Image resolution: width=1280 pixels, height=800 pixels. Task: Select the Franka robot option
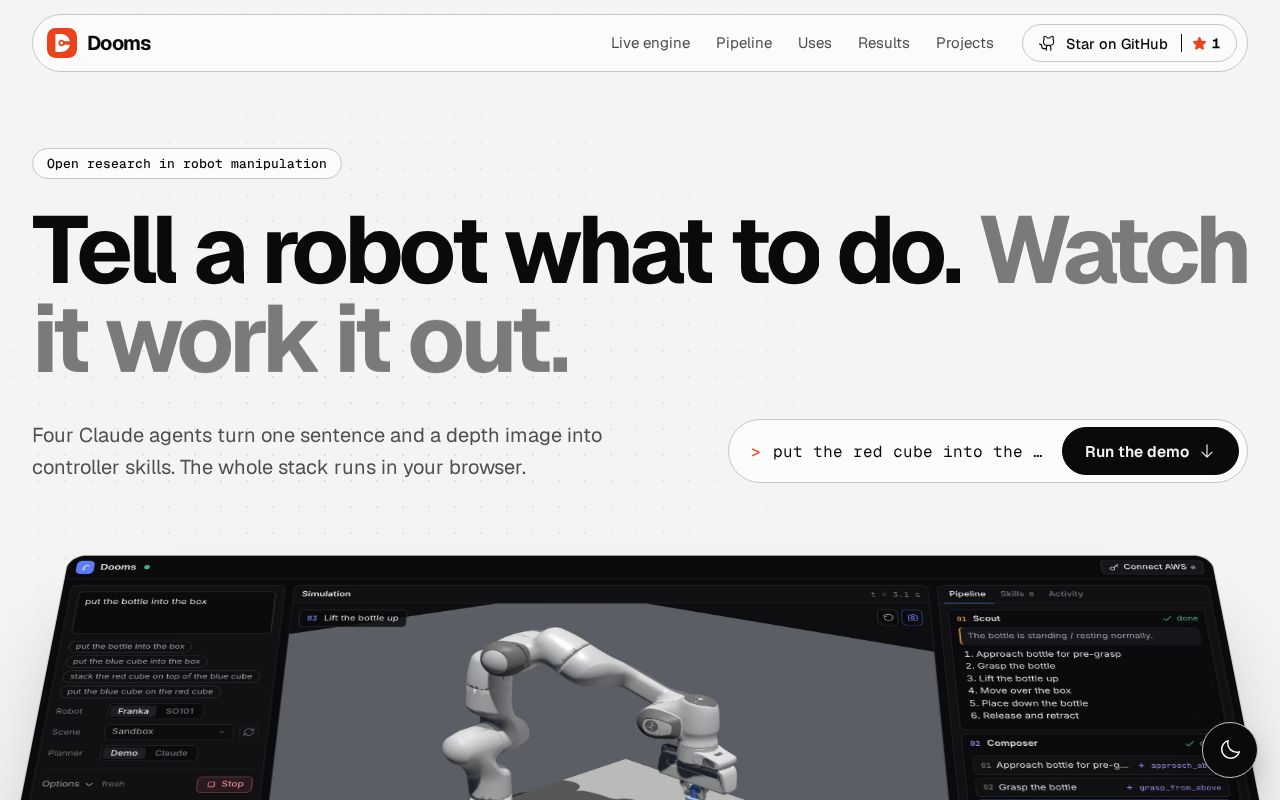(132, 711)
